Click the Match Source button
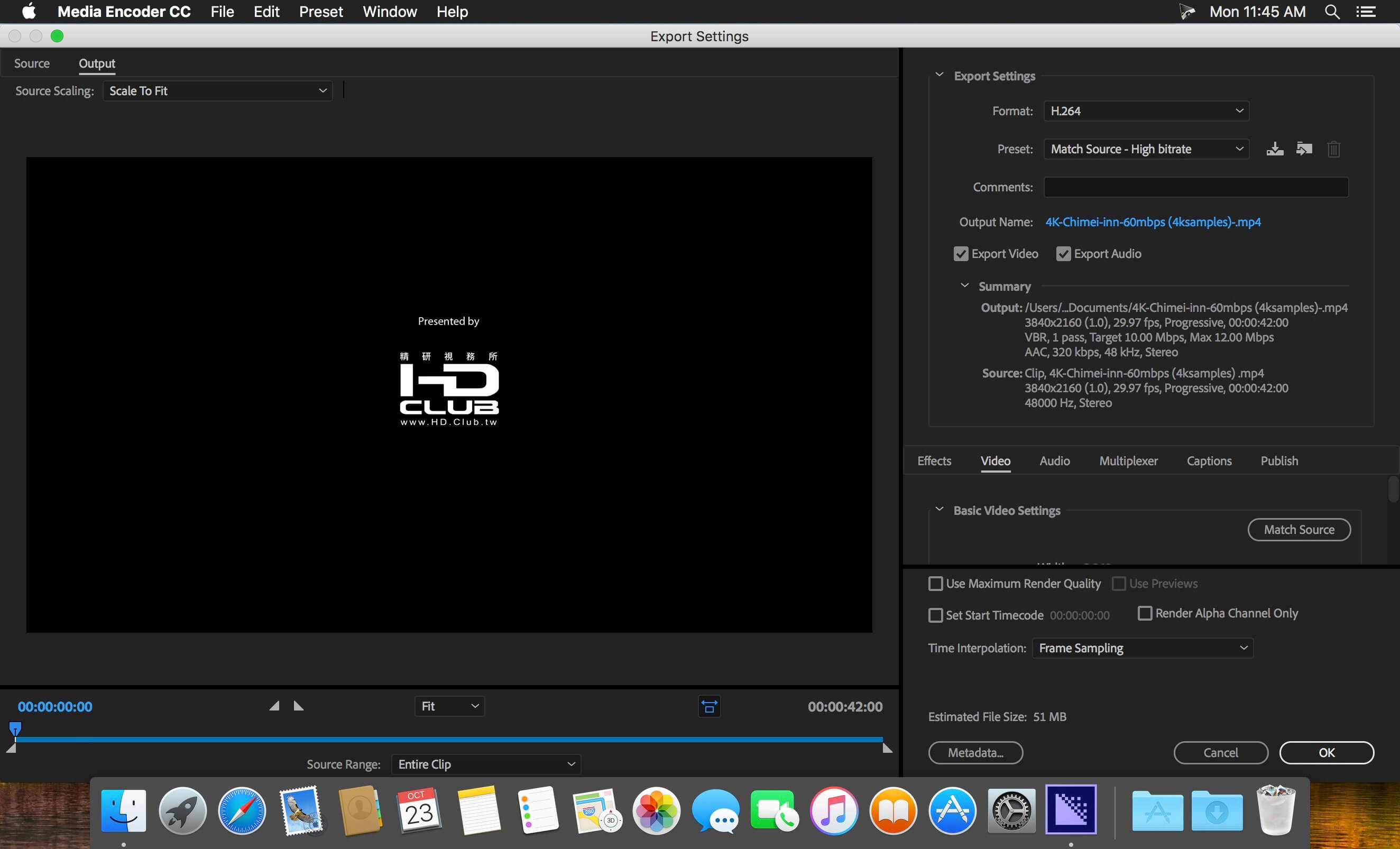The width and height of the screenshot is (1400, 849). click(1298, 528)
